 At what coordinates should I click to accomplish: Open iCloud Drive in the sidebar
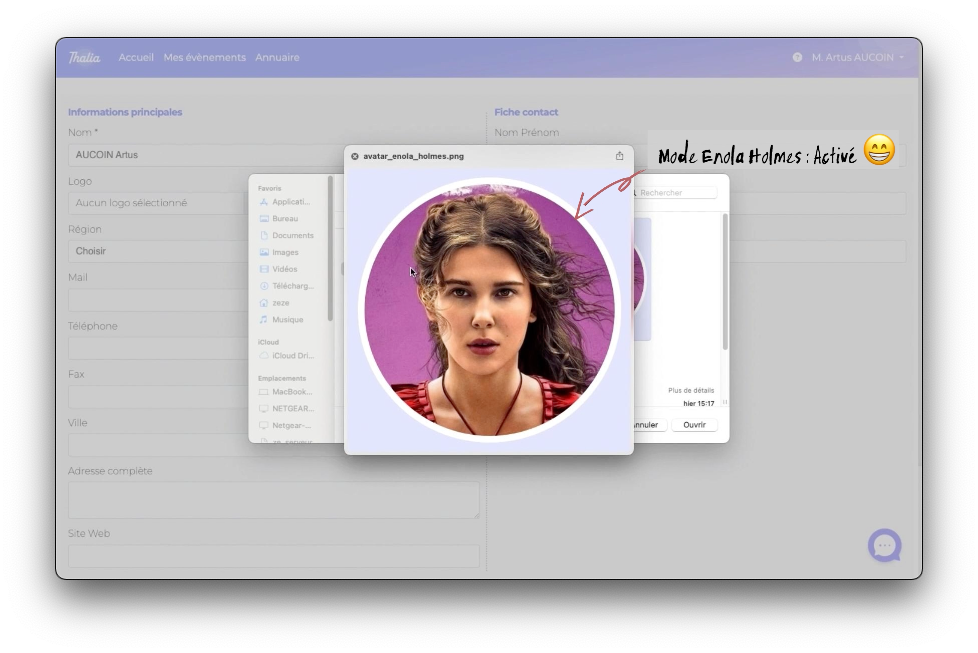click(292, 355)
